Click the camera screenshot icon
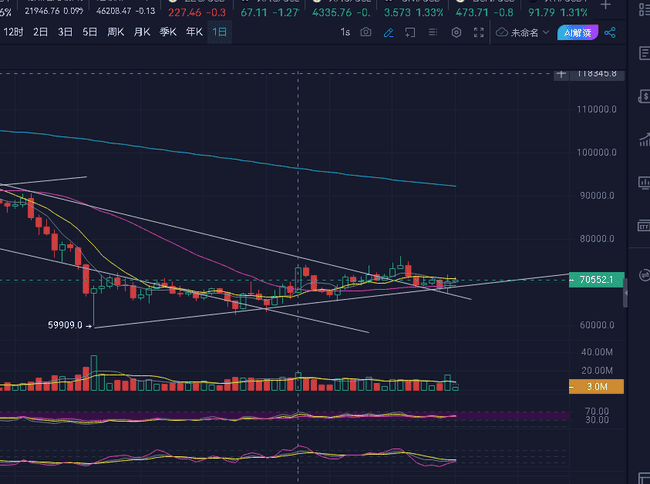 (x=366, y=33)
